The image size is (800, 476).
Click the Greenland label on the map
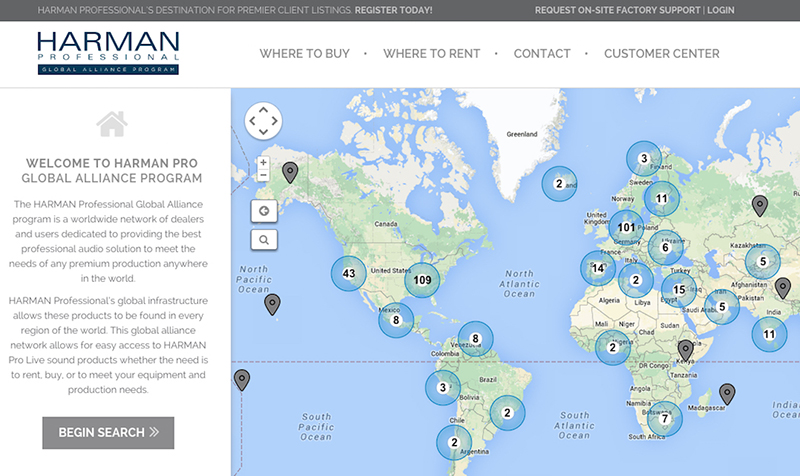tap(521, 134)
